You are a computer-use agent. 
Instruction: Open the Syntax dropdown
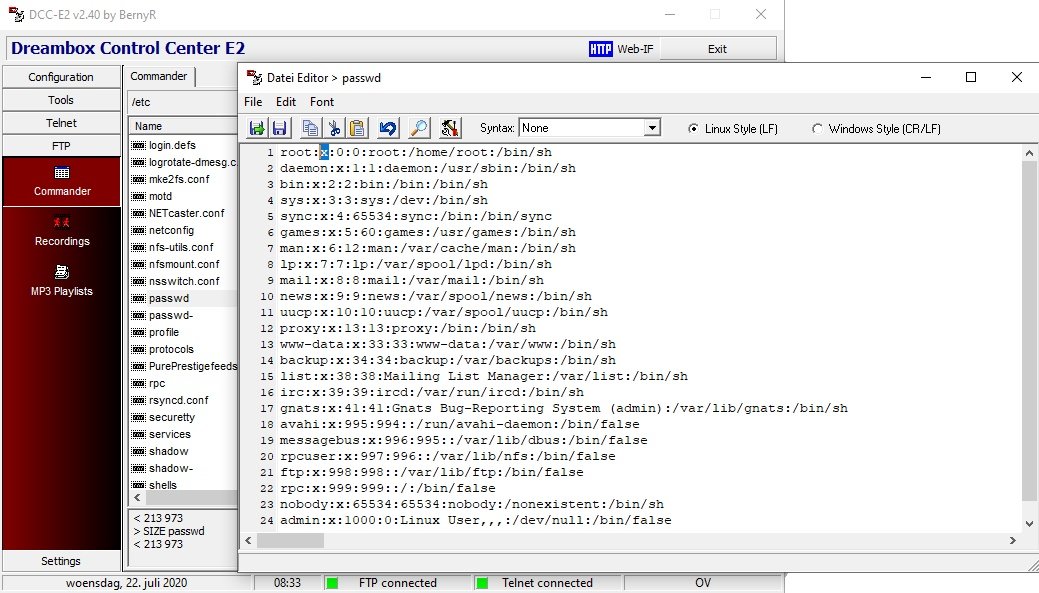pos(652,128)
